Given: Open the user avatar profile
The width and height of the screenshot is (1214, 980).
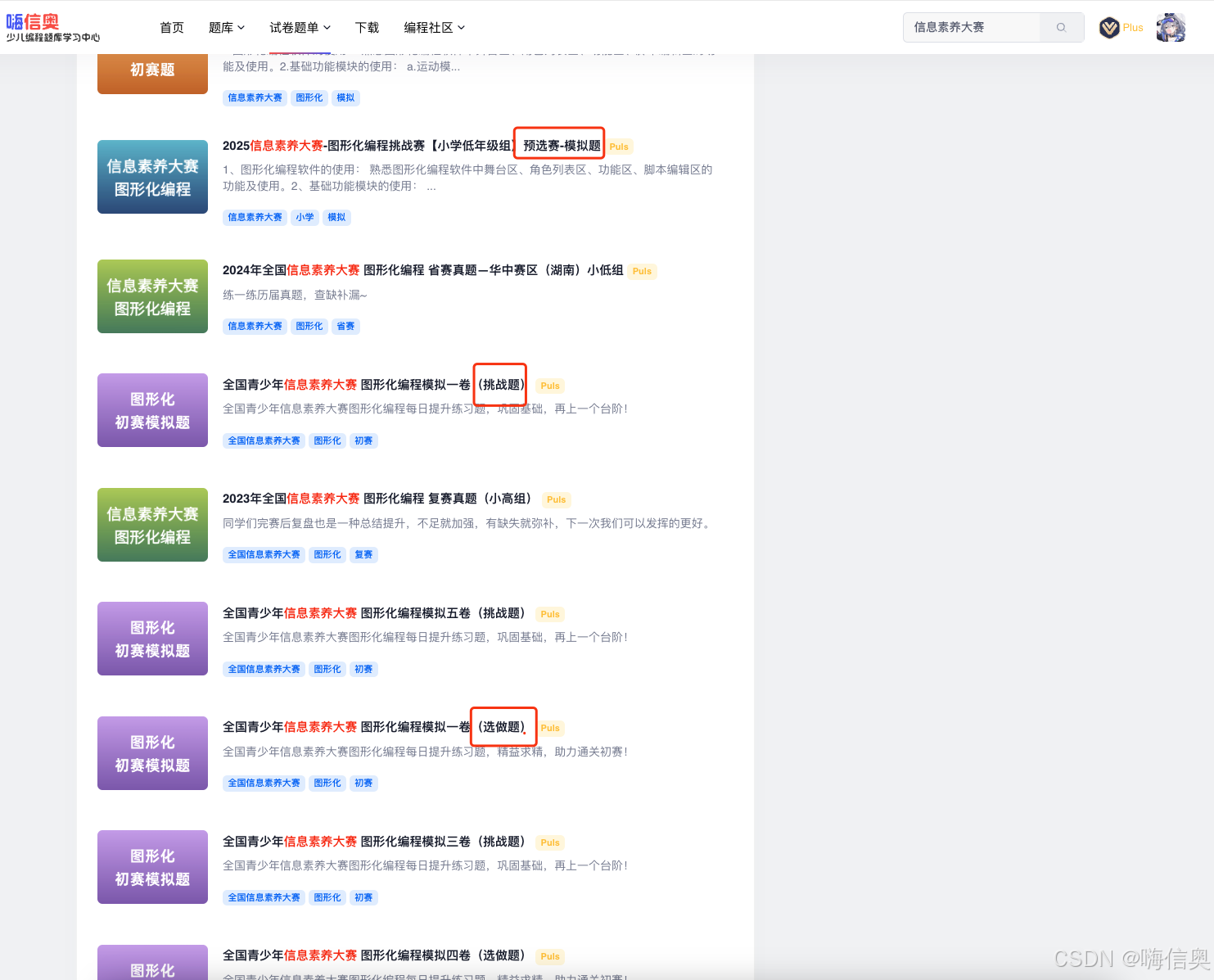Looking at the screenshot, I should (1171, 28).
